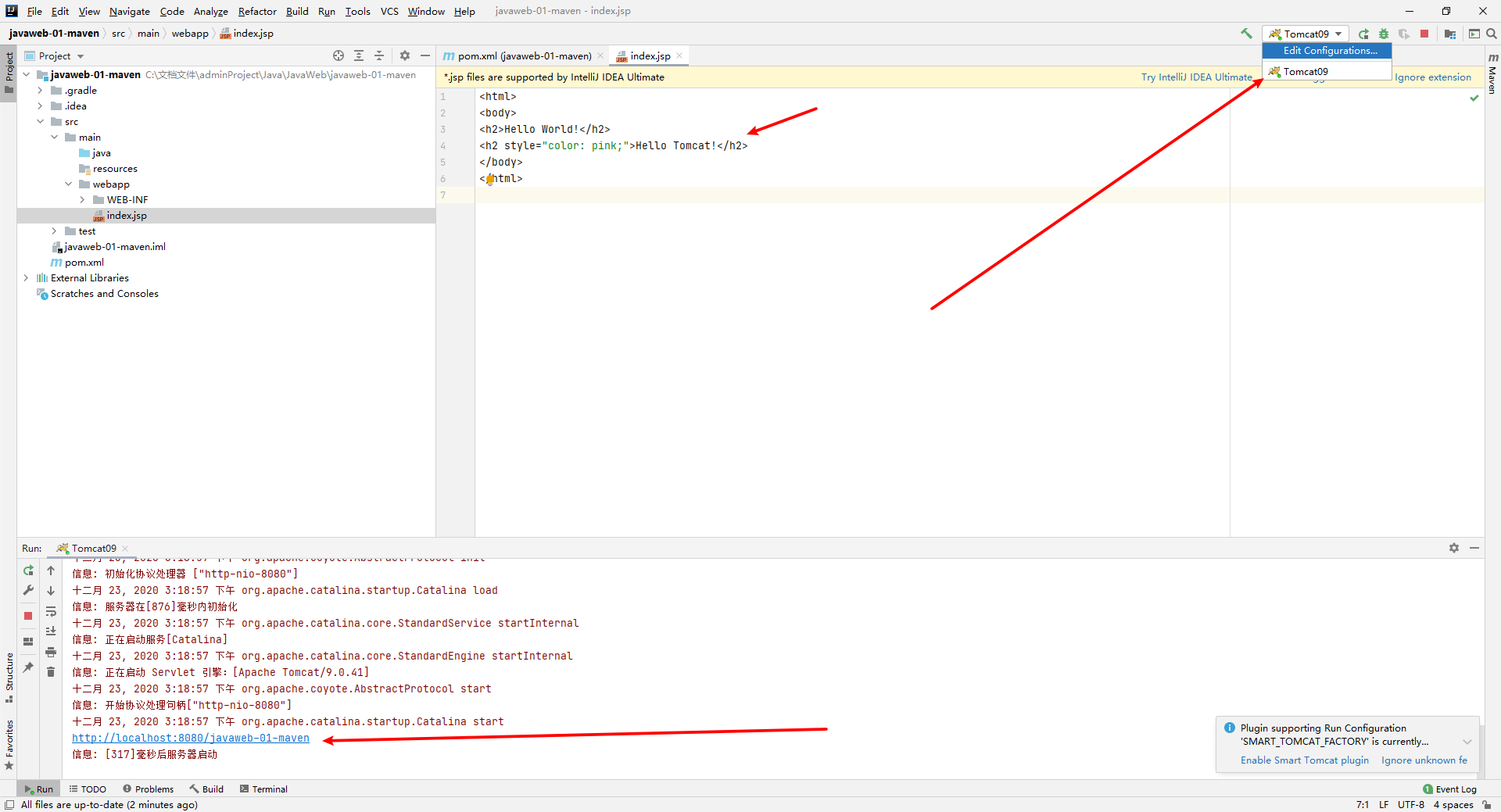This screenshot has width=1501, height=812.
Task: Click the locate/select opened file target icon
Action: coord(339,55)
